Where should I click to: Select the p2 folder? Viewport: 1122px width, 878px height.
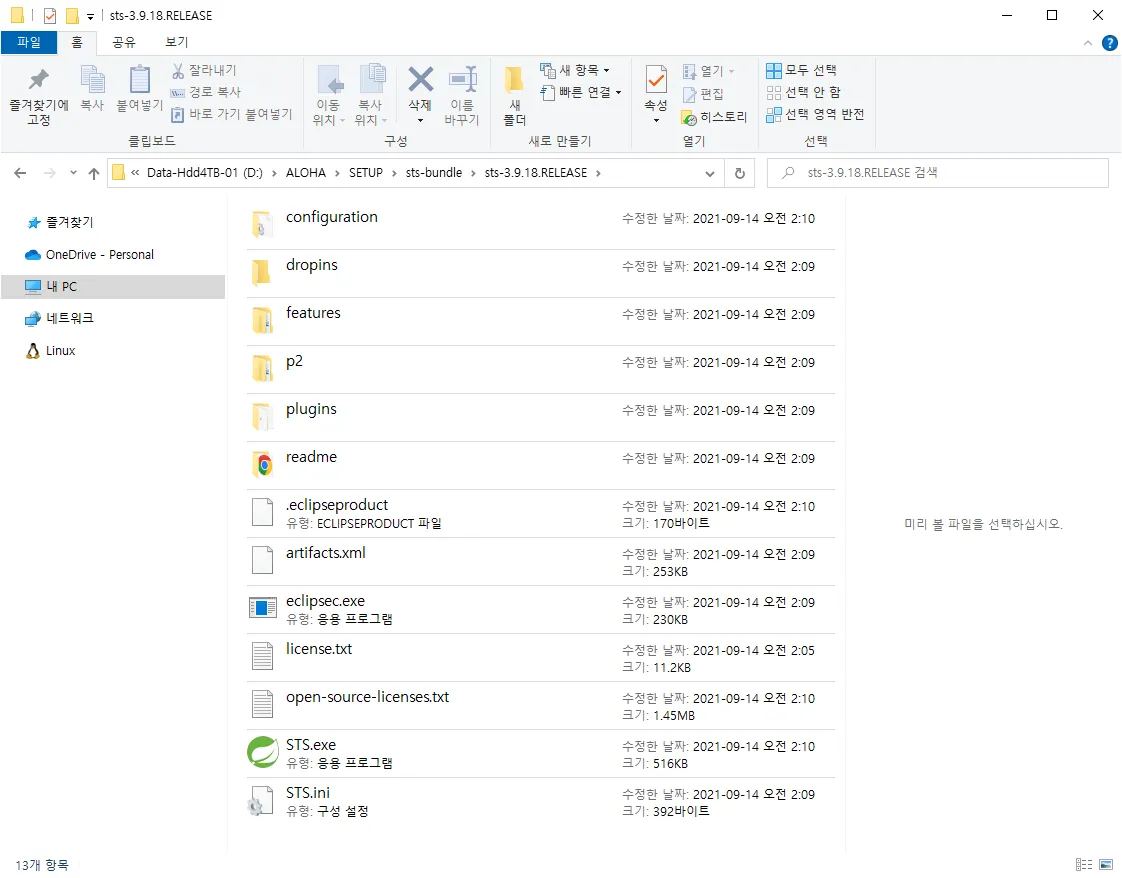point(540,369)
